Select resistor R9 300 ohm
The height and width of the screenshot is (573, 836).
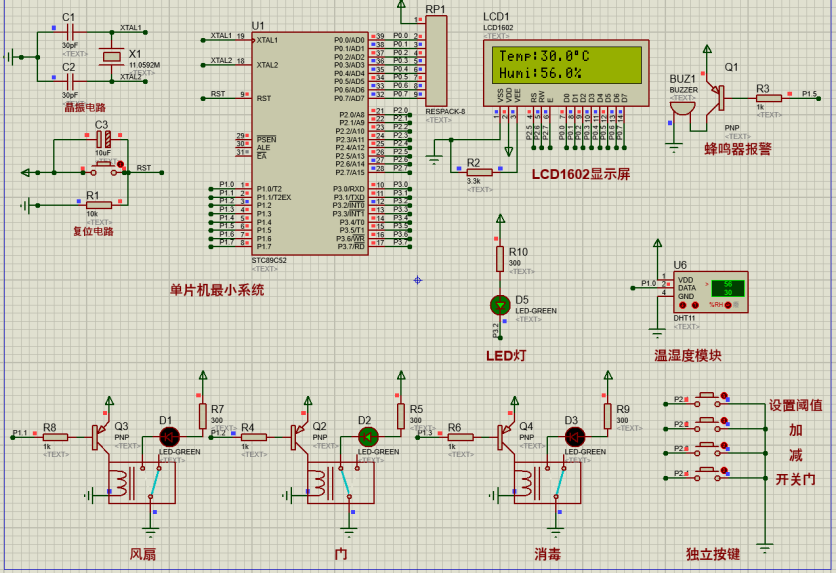point(608,416)
